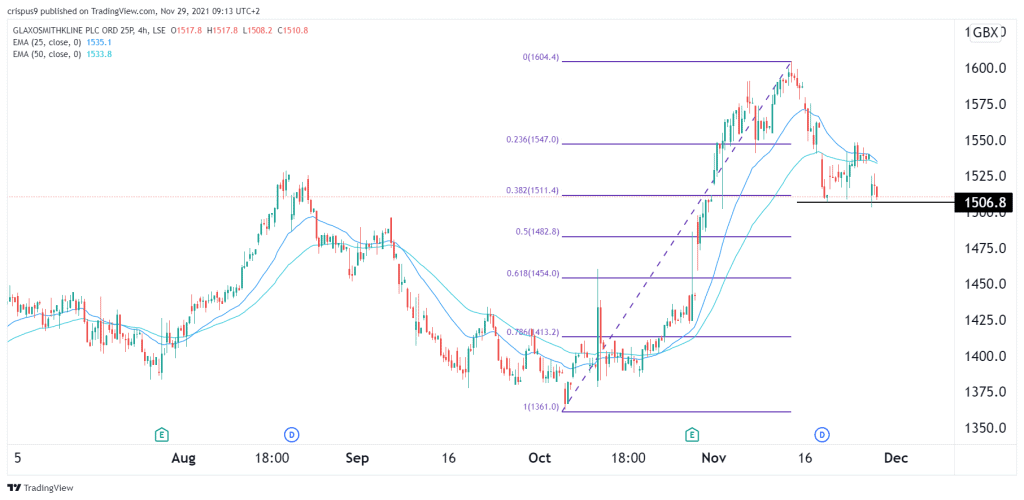Click the Fibonacci 0.382(1511.4) level label
The height and width of the screenshot is (500, 1024).
point(532,191)
